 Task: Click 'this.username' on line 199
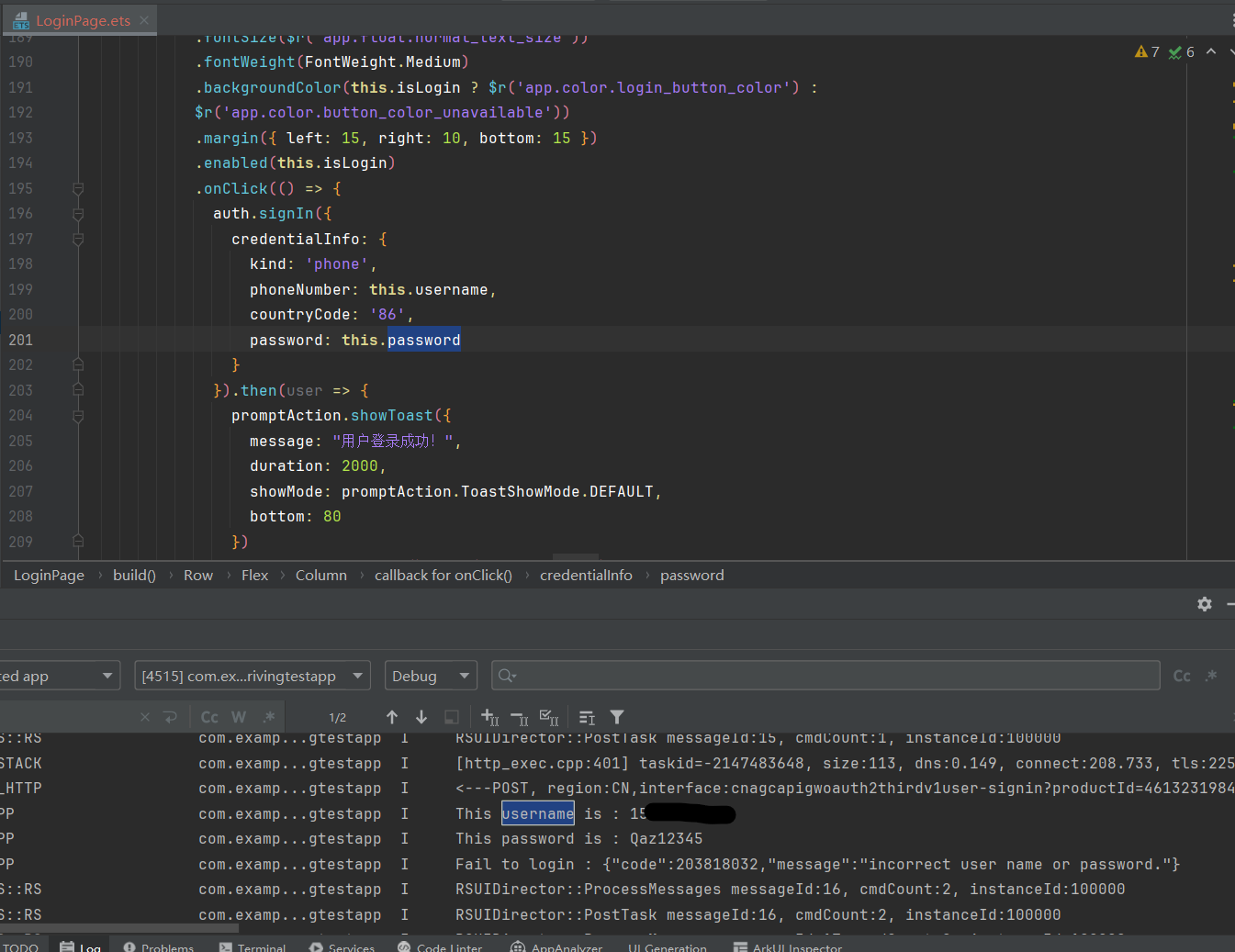tap(428, 289)
